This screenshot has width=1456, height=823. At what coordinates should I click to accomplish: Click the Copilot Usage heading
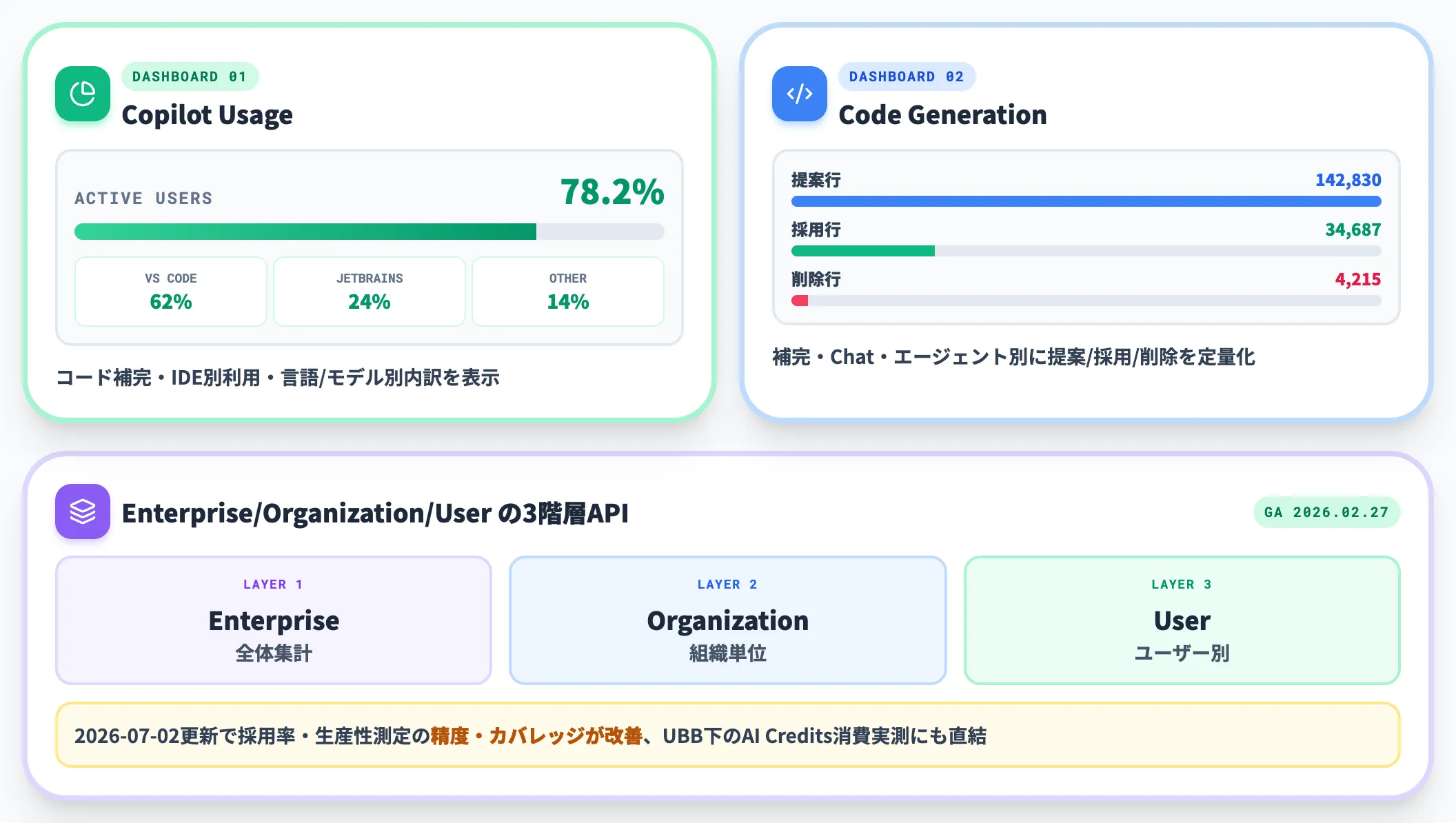(x=208, y=115)
